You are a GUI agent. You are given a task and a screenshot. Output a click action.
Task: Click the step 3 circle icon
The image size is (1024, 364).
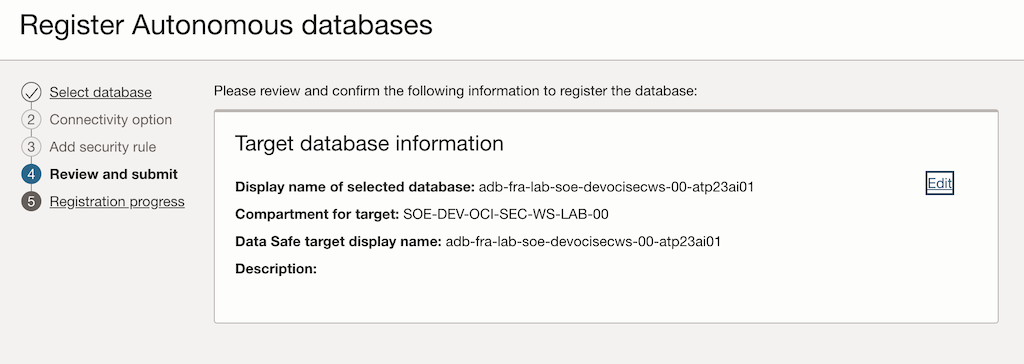31,147
